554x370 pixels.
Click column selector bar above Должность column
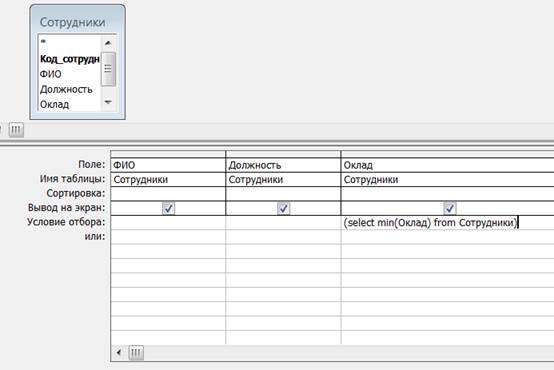coord(283,154)
